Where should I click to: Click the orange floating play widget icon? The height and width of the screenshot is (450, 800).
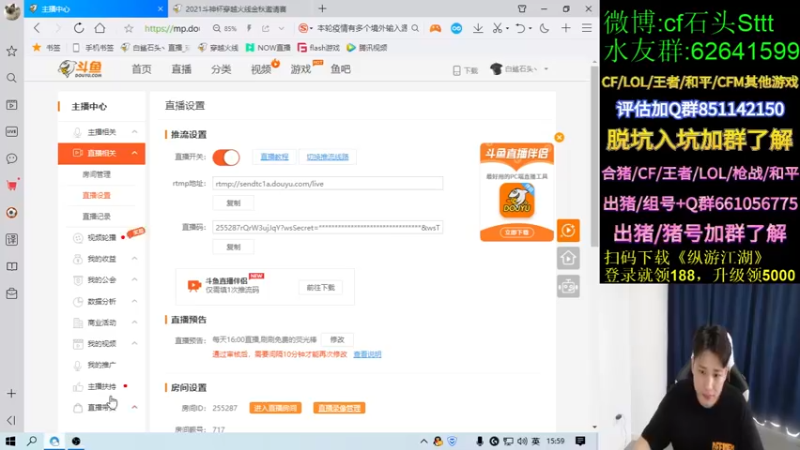tap(568, 231)
